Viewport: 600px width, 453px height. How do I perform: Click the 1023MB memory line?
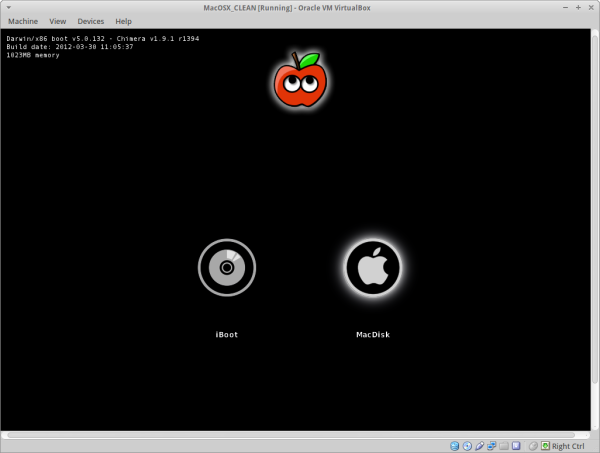pyautogui.click(x=33, y=55)
